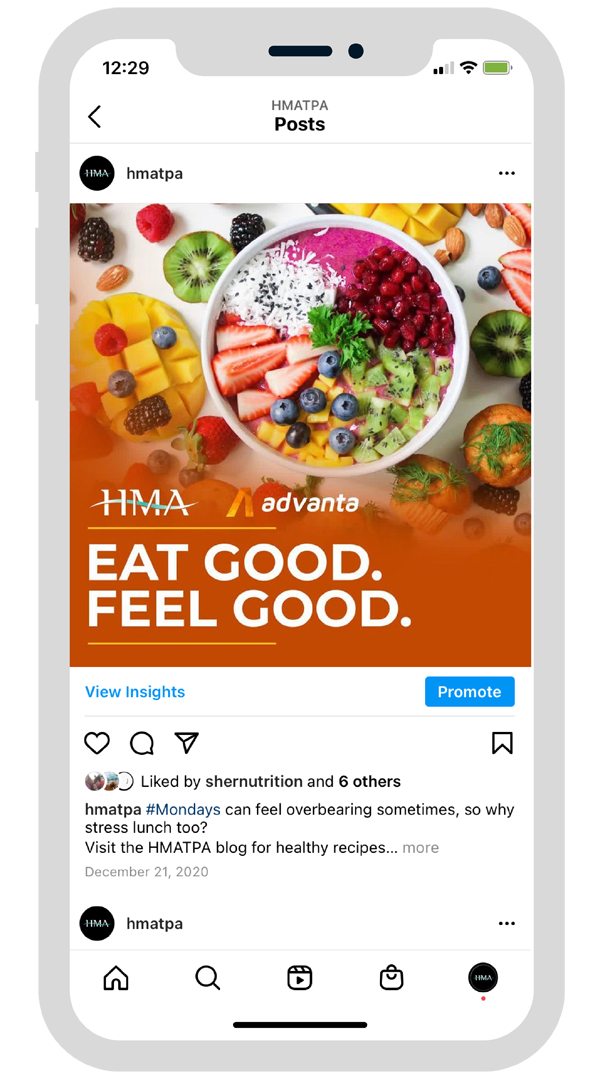Screen dimensions: 600x1080
Task: Open the Reels tab
Action: coord(300,977)
